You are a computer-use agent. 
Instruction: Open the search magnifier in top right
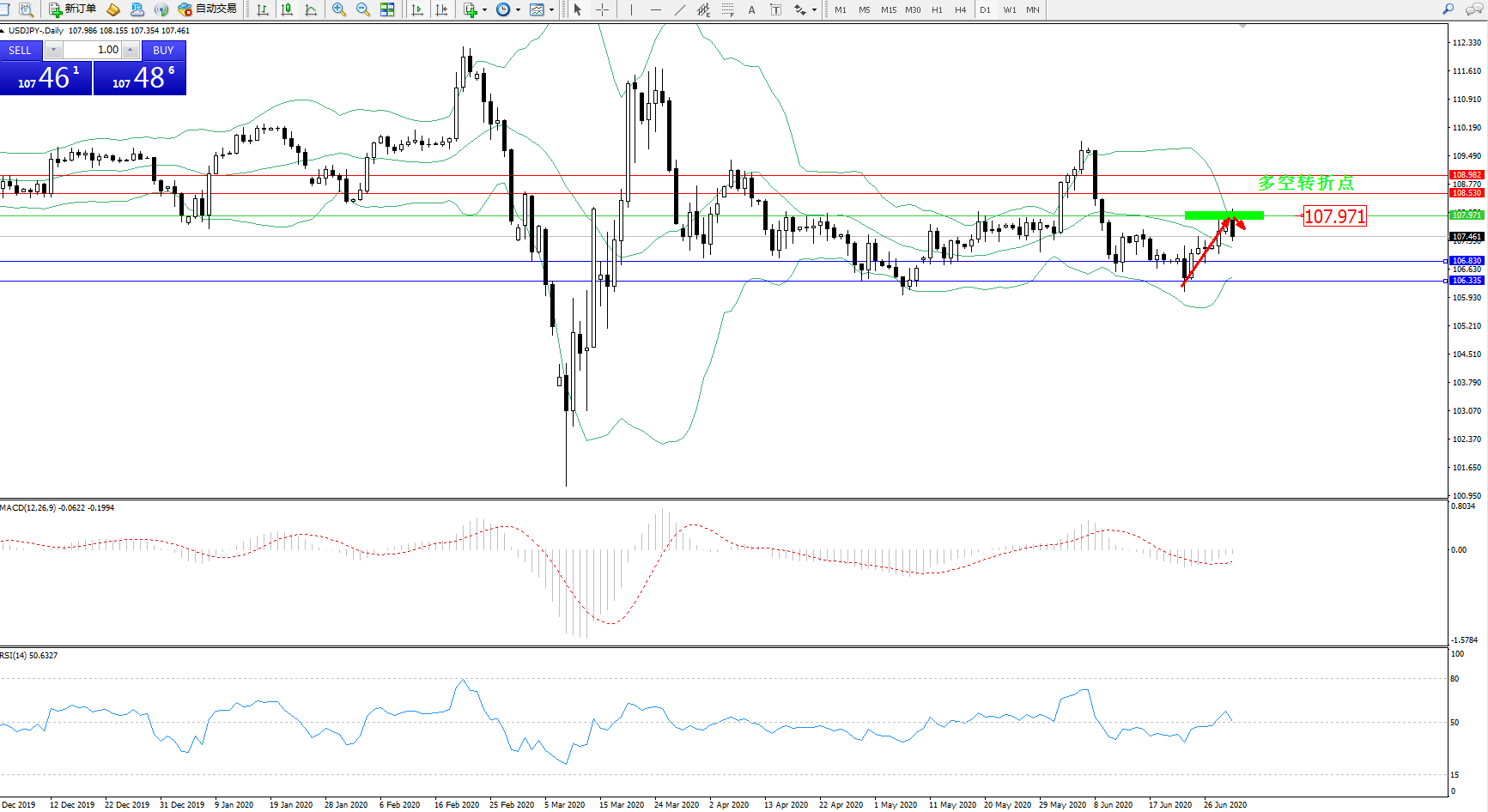tap(1448, 9)
